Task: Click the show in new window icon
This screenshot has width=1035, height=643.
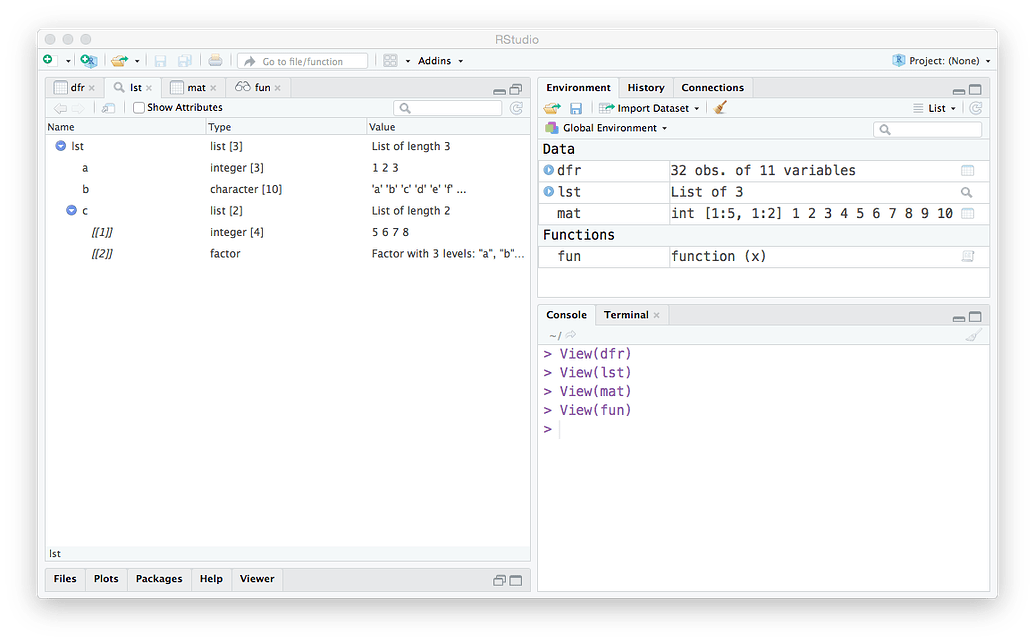Action: [x=108, y=108]
